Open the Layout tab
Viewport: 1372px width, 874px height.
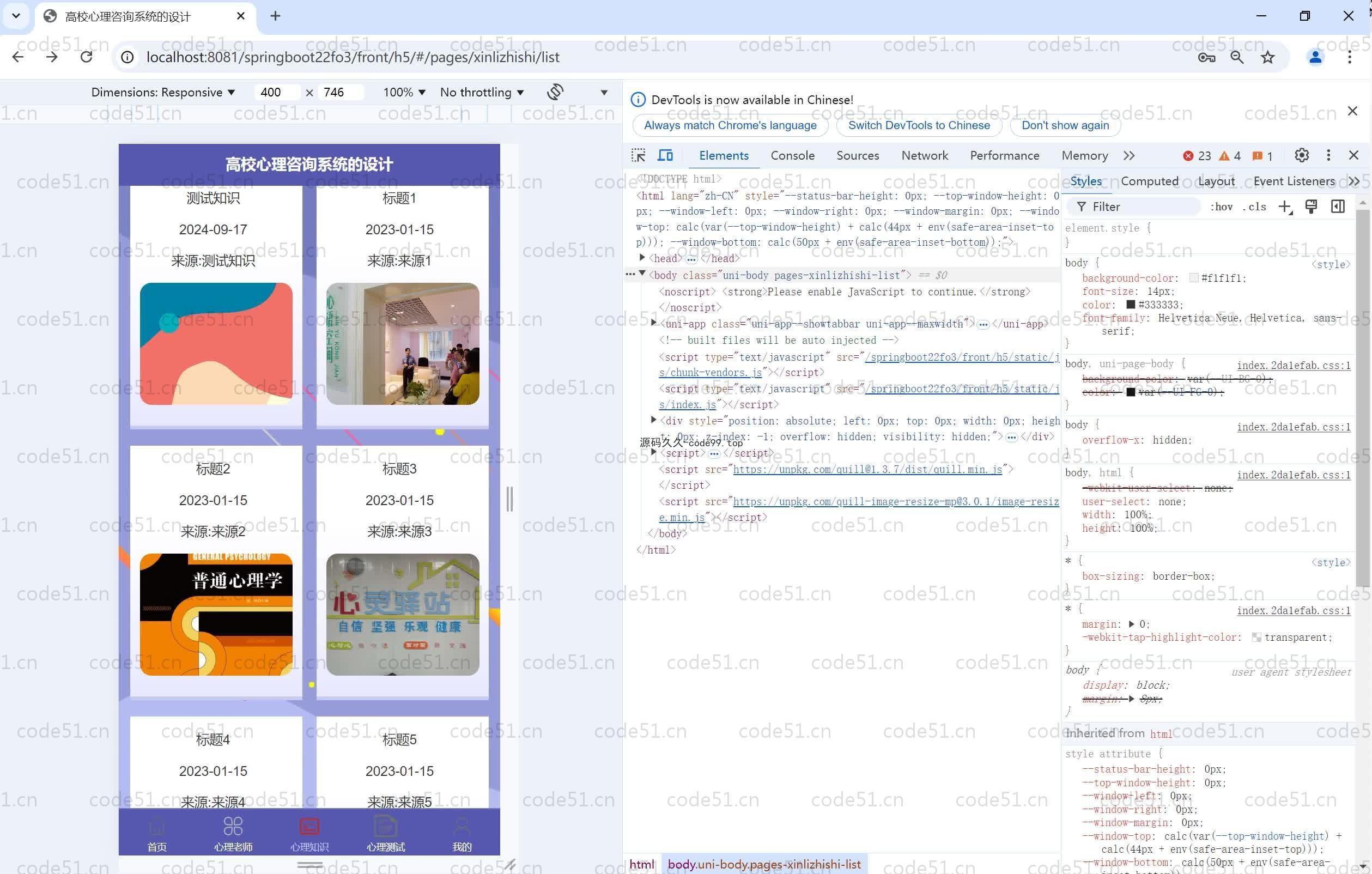click(x=1216, y=181)
